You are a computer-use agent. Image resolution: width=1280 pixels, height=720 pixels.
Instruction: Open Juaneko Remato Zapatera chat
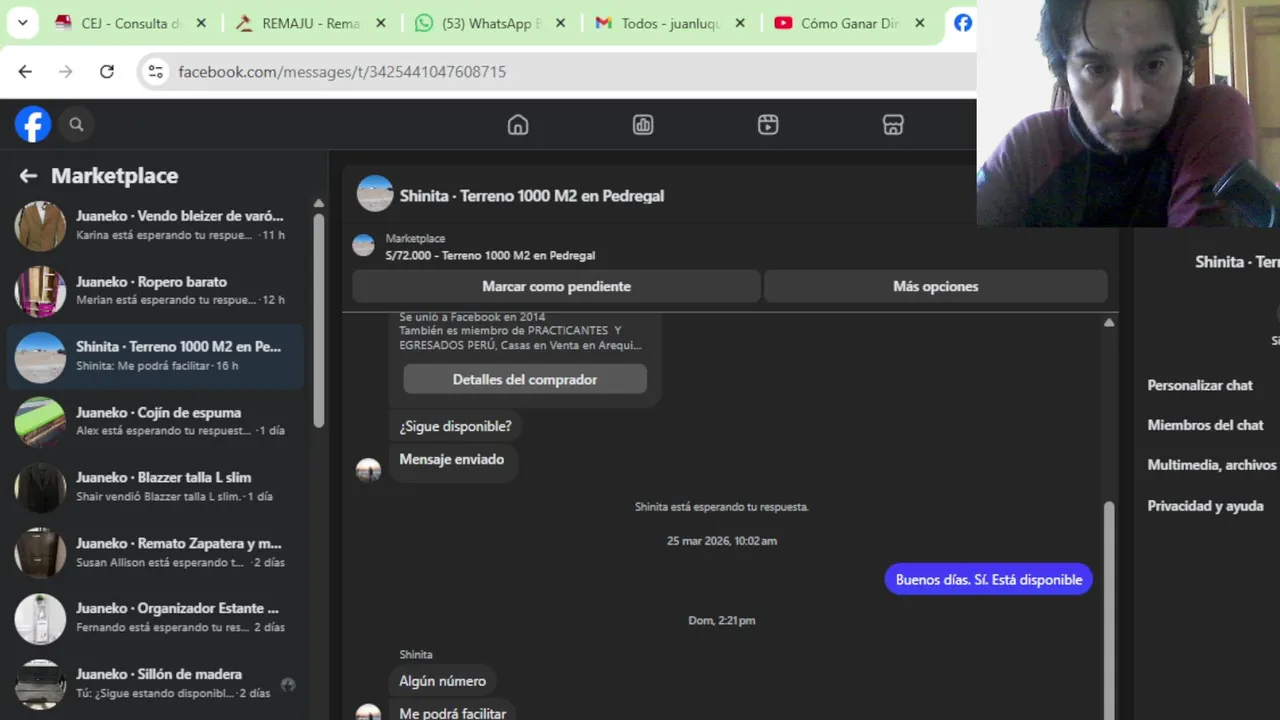[x=155, y=553]
